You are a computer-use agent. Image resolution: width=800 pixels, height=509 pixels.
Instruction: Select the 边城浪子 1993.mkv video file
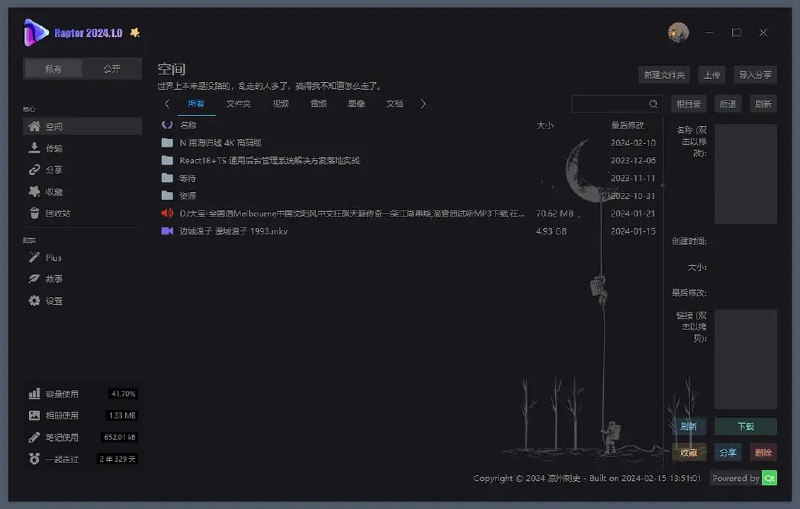[x=233, y=231]
